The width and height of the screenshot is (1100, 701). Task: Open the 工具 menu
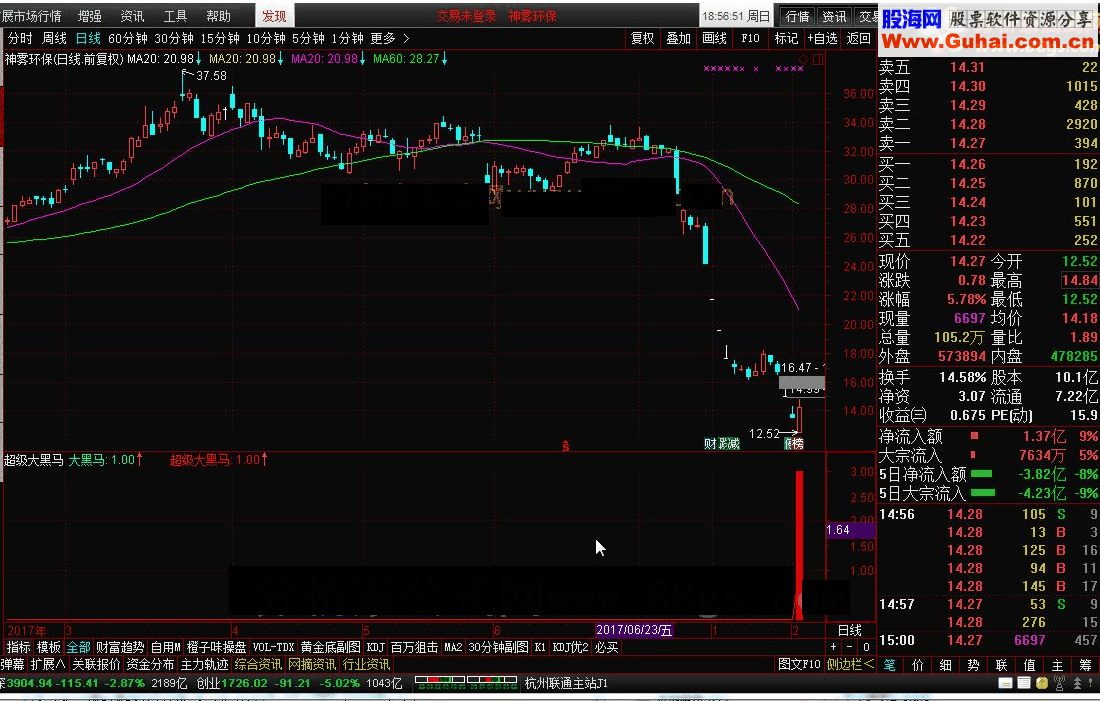click(175, 15)
